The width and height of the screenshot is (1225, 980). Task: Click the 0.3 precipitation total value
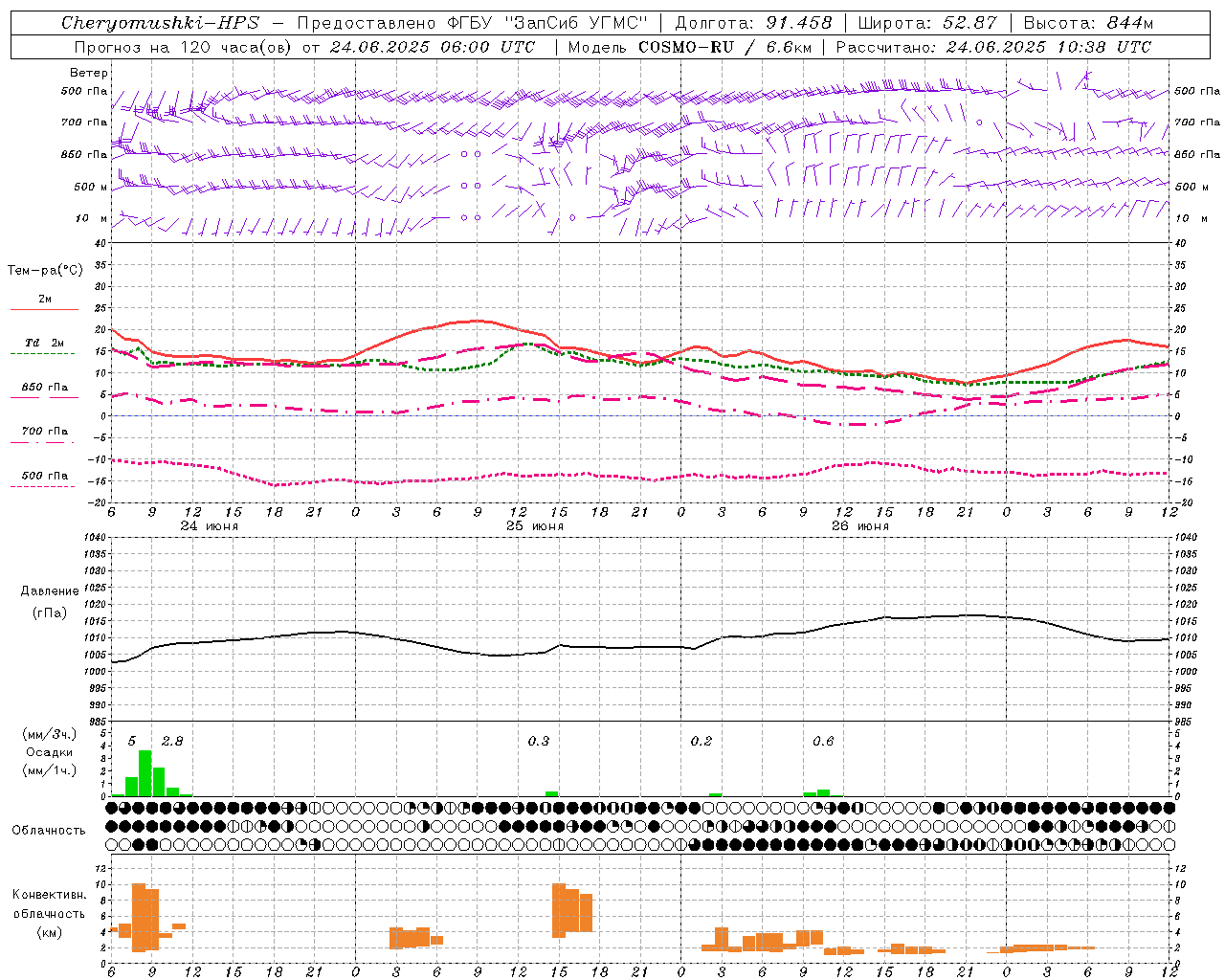click(539, 741)
